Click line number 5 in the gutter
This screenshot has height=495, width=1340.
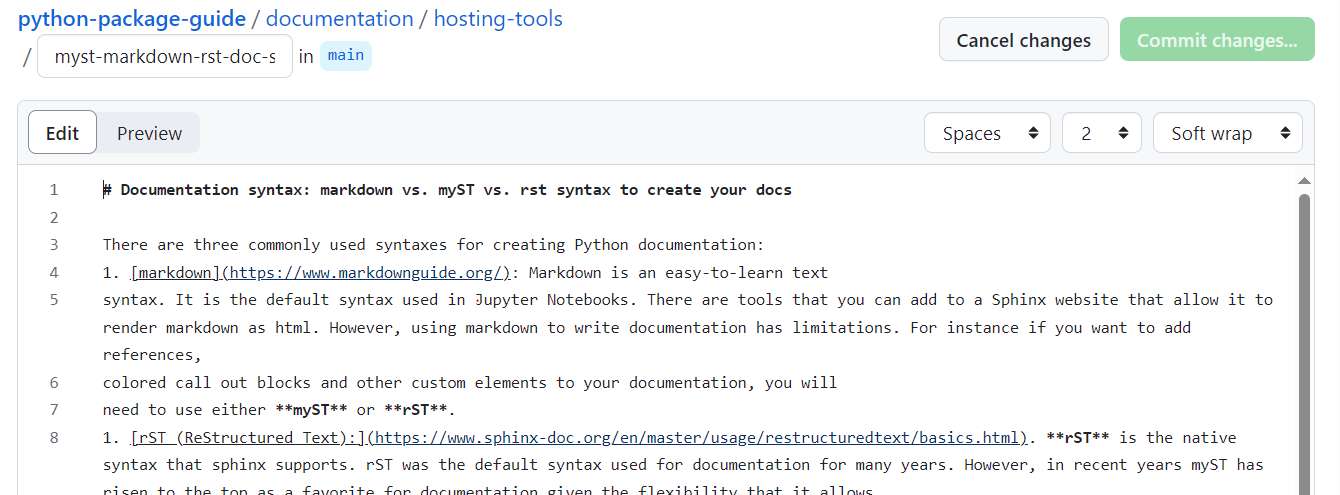[x=54, y=300]
